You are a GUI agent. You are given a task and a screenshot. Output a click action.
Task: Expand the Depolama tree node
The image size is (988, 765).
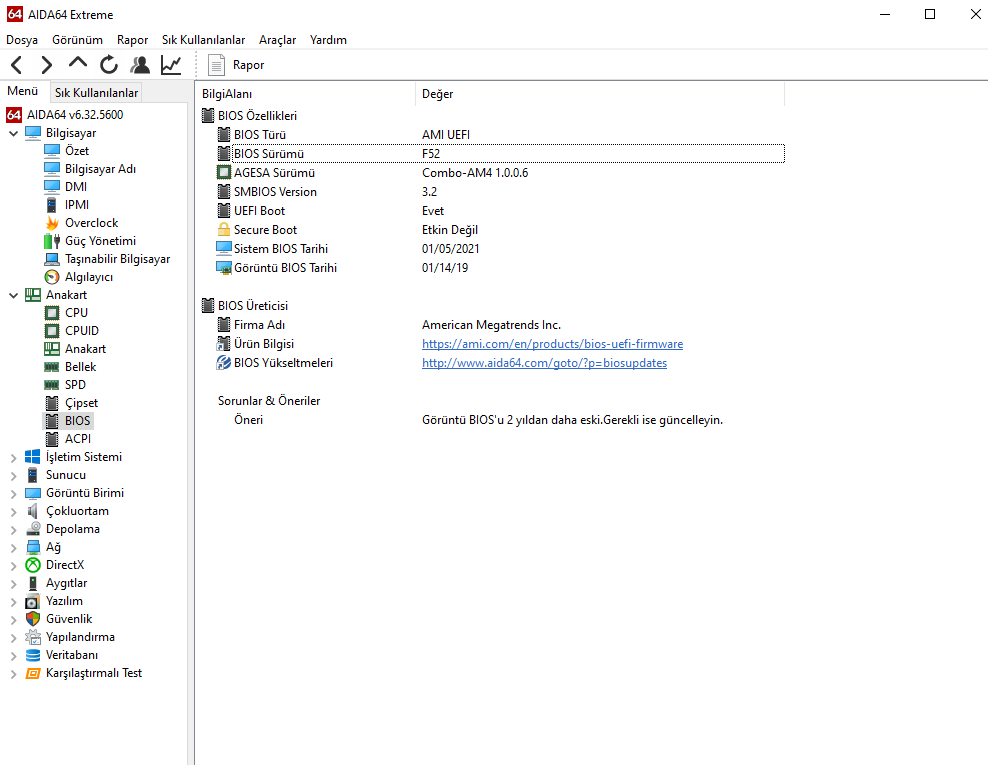point(13,529)
